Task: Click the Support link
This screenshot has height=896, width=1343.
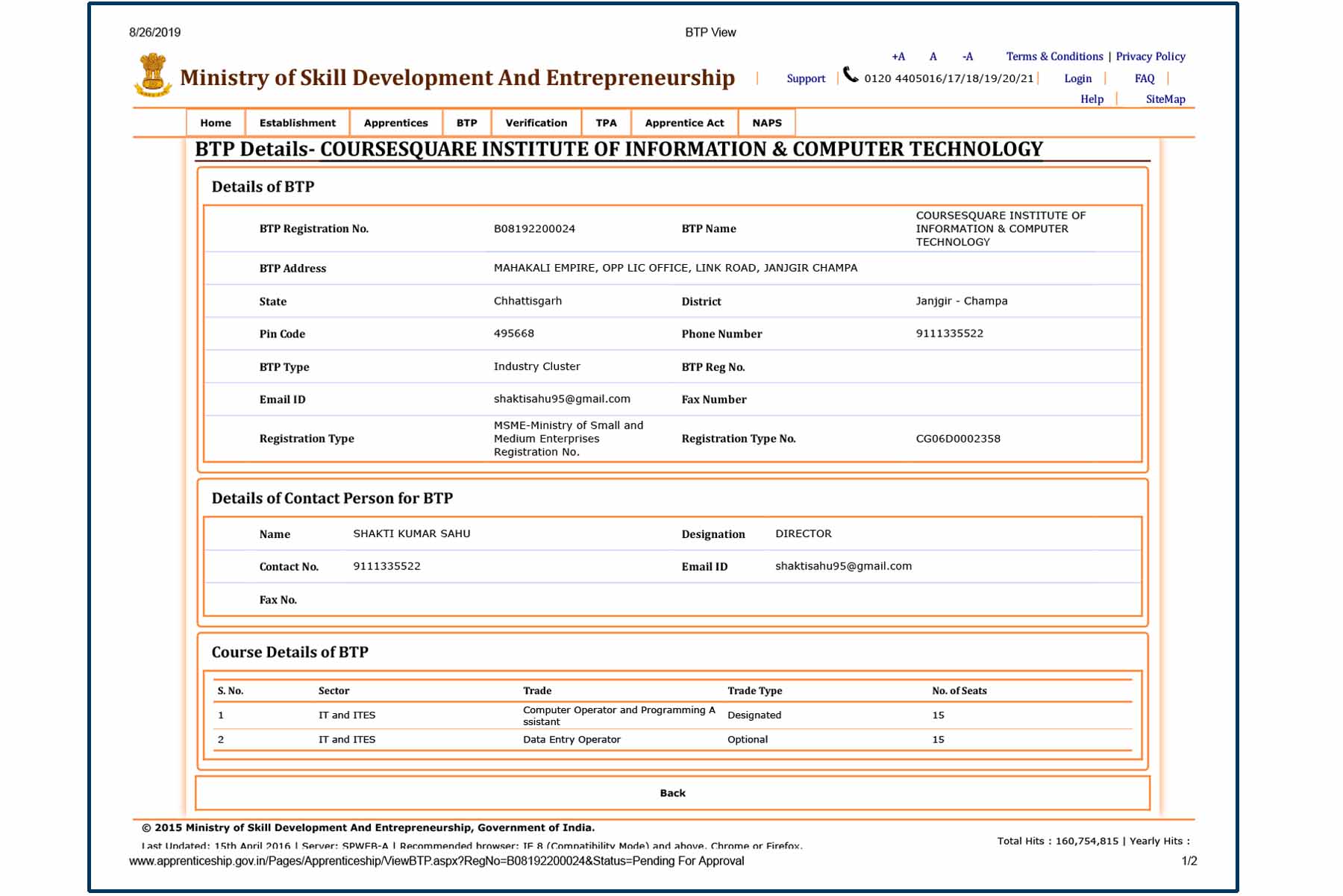Action: coord(806,78)
